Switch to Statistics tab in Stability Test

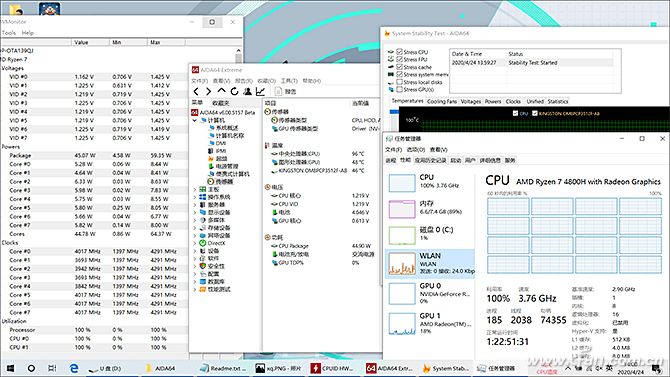558,101
